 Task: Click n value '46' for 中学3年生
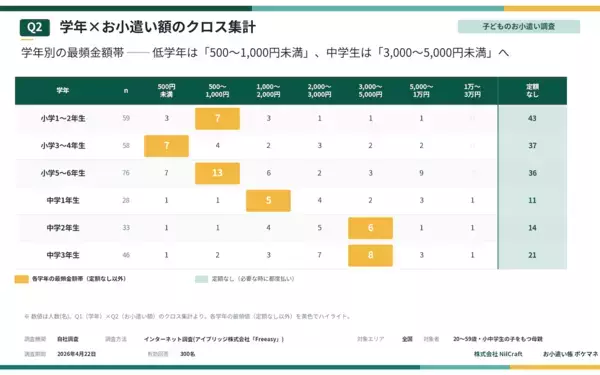coord(126,255)
